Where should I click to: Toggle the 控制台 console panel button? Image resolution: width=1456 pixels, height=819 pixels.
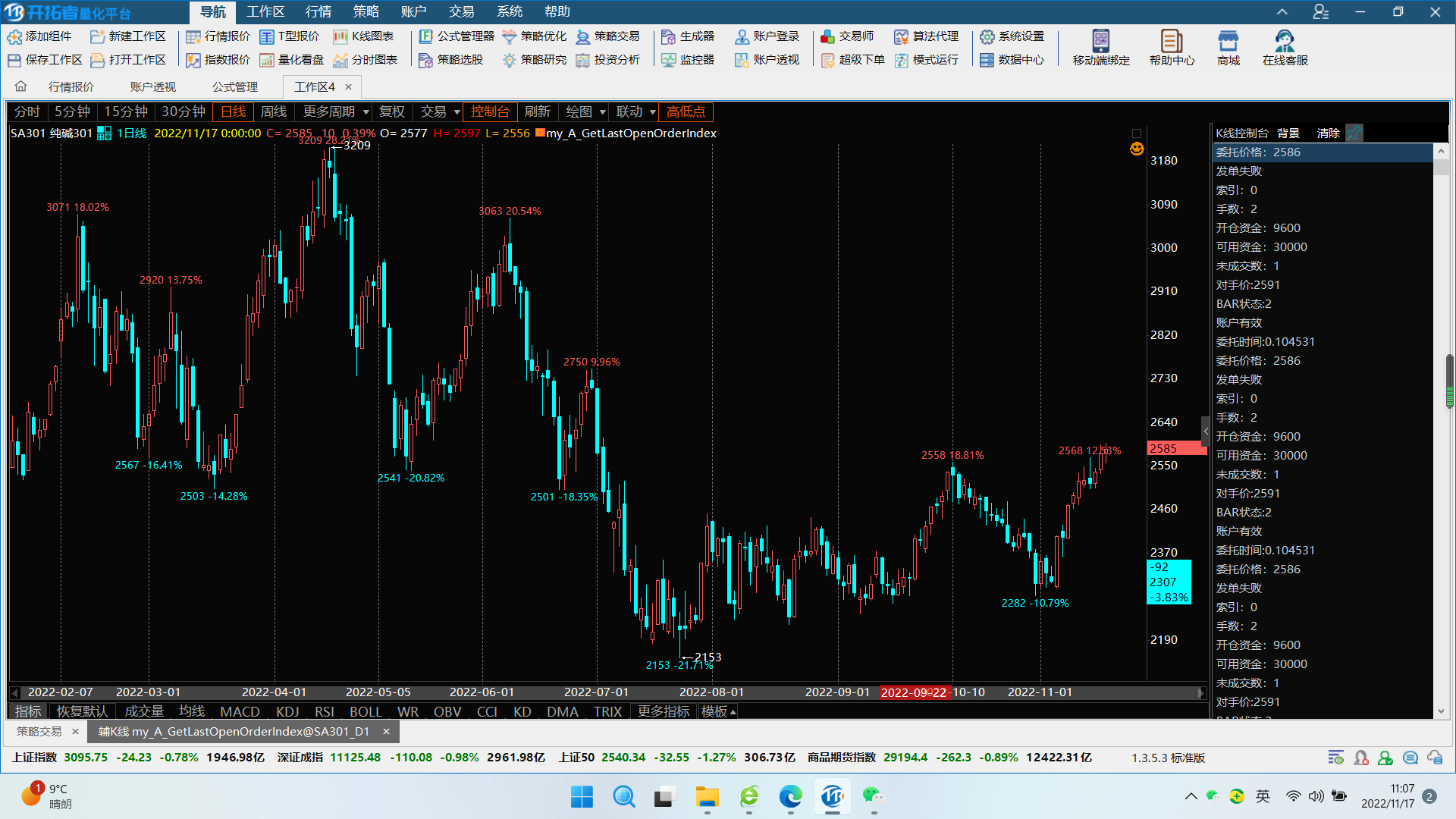(x=490, y=111)
